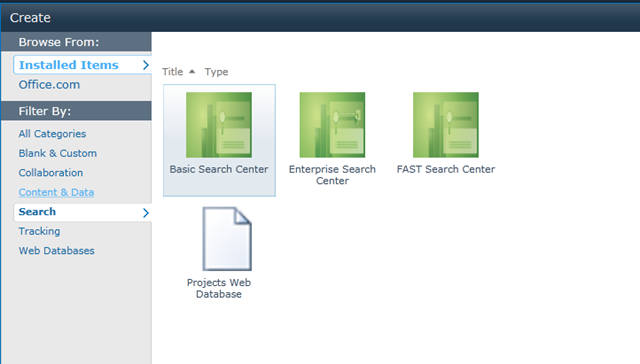Click the Projects Web Database label
The image size is (640, 364).
[x=219, y=288]
